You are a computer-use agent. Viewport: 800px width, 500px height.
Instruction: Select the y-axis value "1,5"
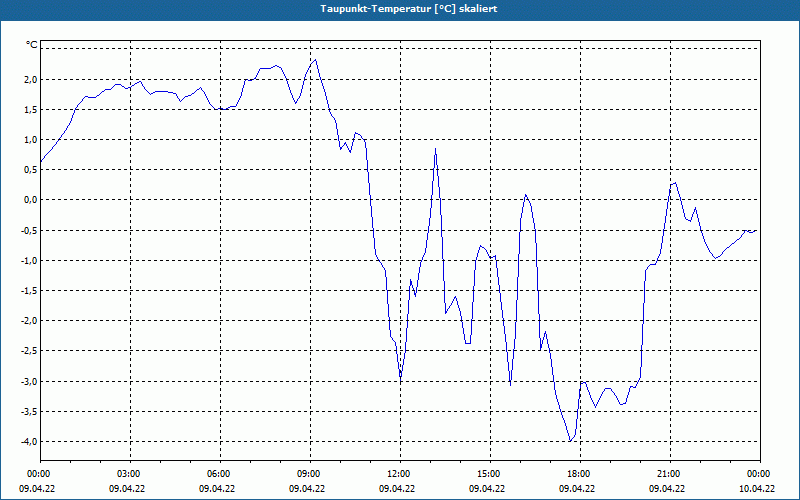pos(32,109)
